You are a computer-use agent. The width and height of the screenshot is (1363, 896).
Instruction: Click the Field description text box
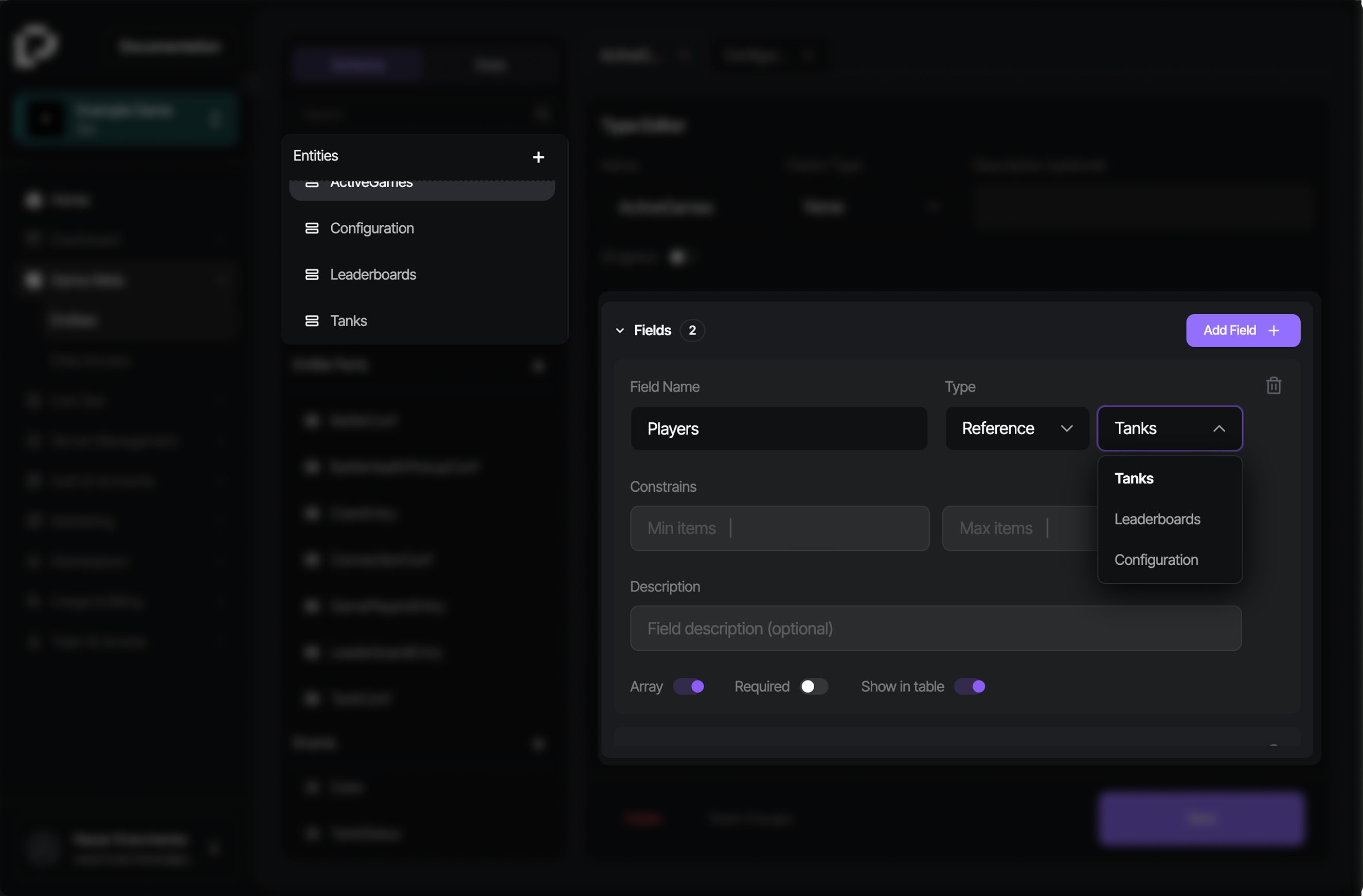pyautogui.click(x=935, y=629)
